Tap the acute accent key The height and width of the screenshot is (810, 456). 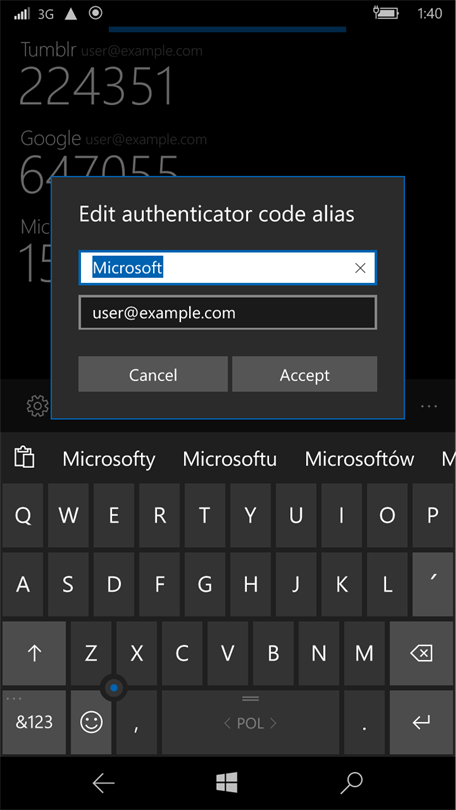click(x=433, y=584)
